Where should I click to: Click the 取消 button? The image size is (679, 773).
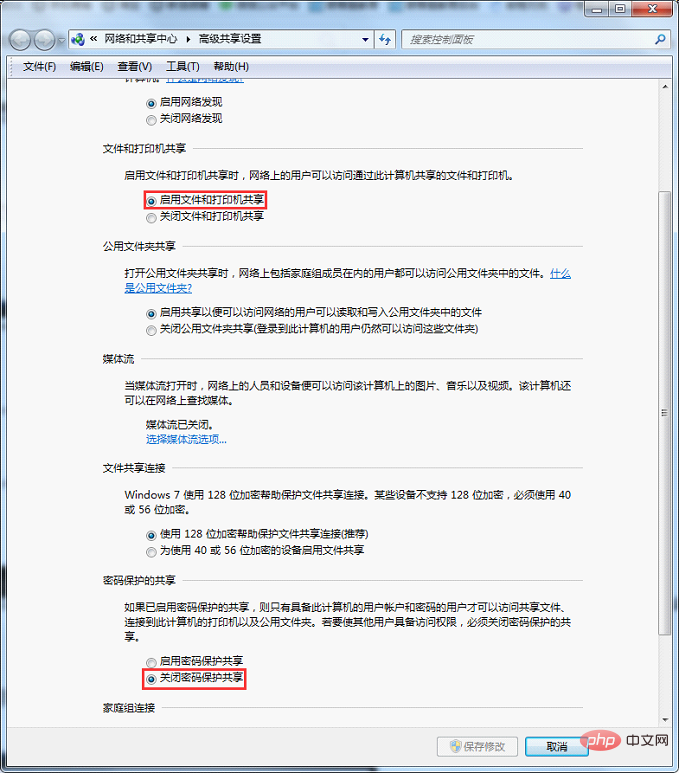click(557, 746)
